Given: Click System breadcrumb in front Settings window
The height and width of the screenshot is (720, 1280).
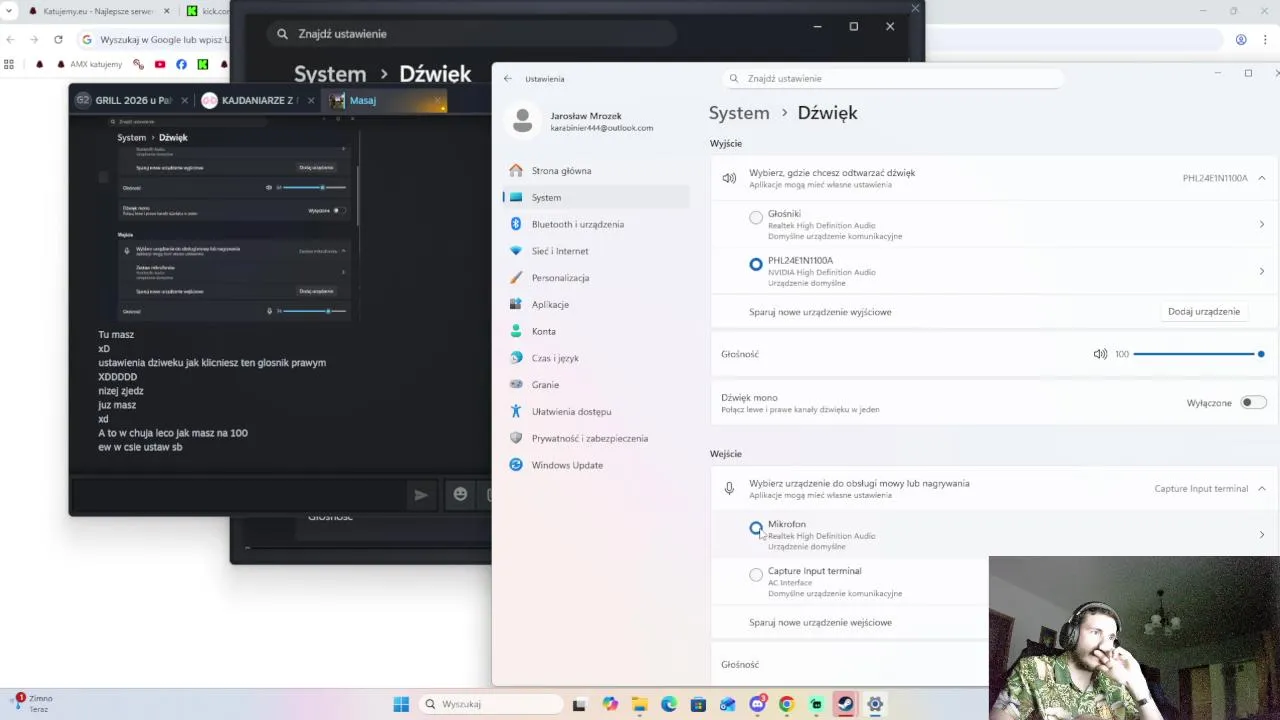Looking at the screenshot, I should [x=739, y=113].
